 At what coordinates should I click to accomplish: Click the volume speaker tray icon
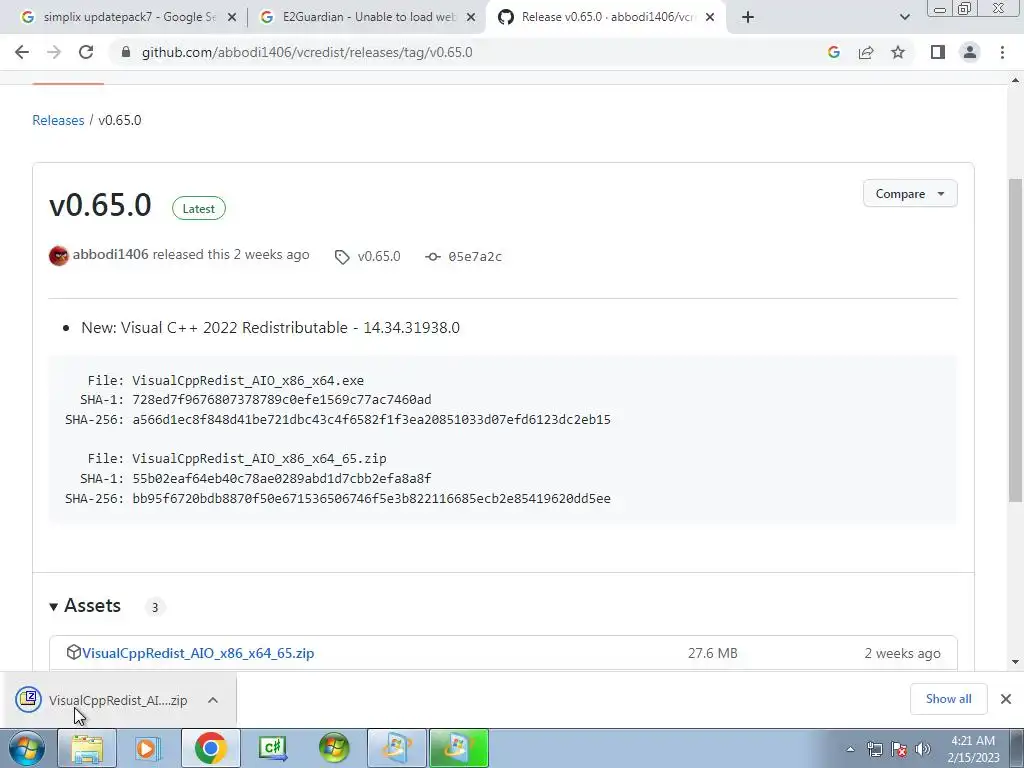point(922,750)
